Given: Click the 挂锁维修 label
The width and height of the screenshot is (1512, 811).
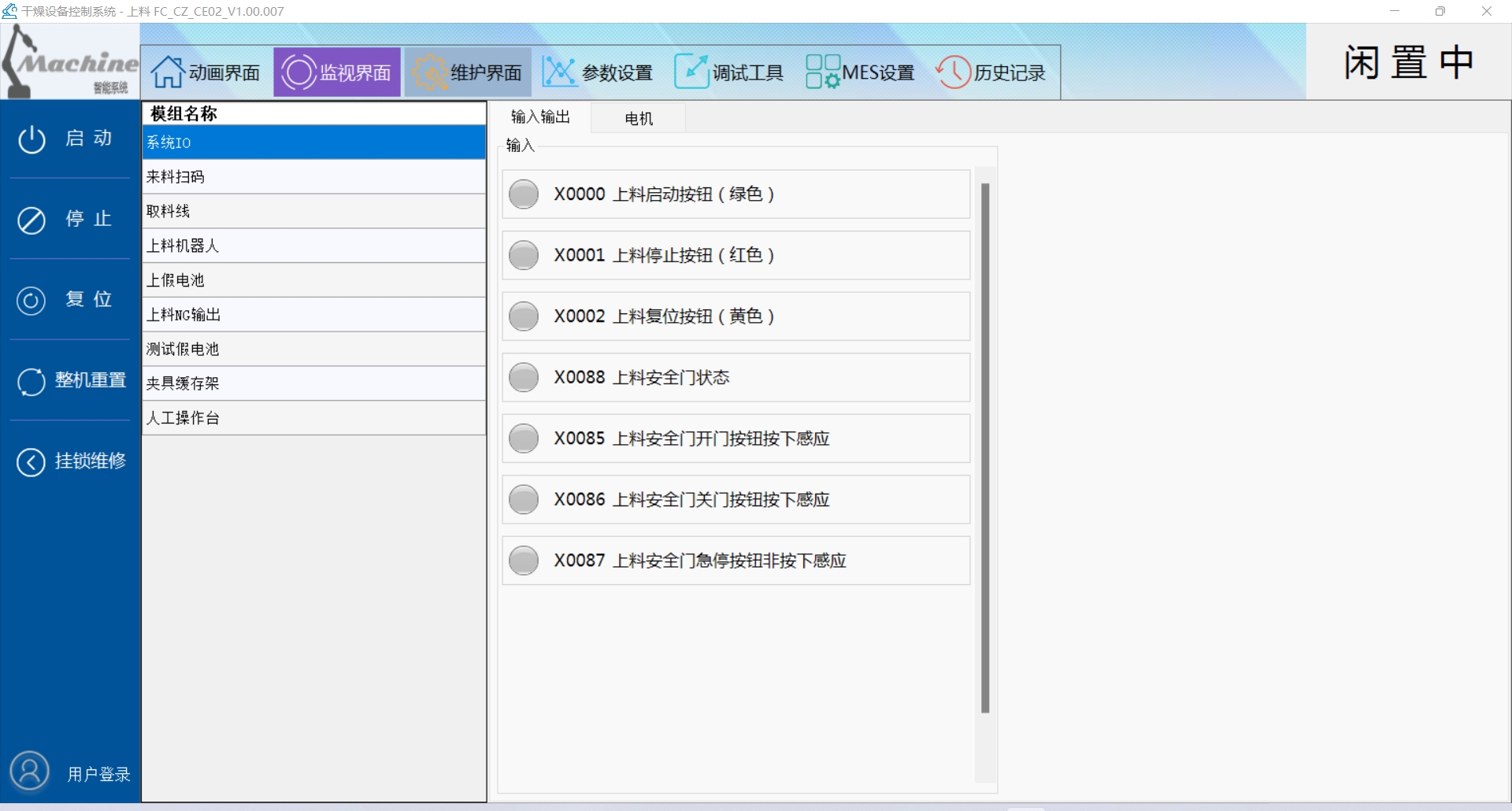Looking at the screenshot, I should tap(91, 461).
